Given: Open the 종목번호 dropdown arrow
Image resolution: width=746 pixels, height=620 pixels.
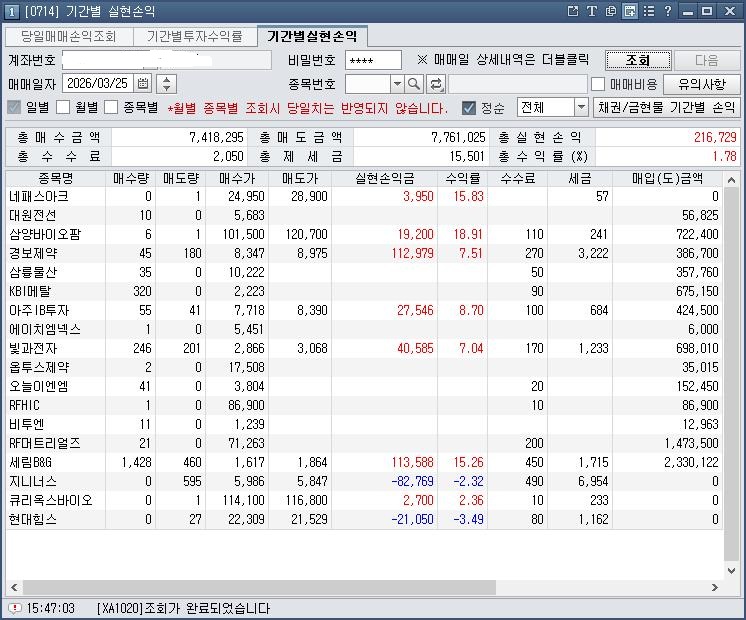Looking at the screenshot, I should [397, 84].
